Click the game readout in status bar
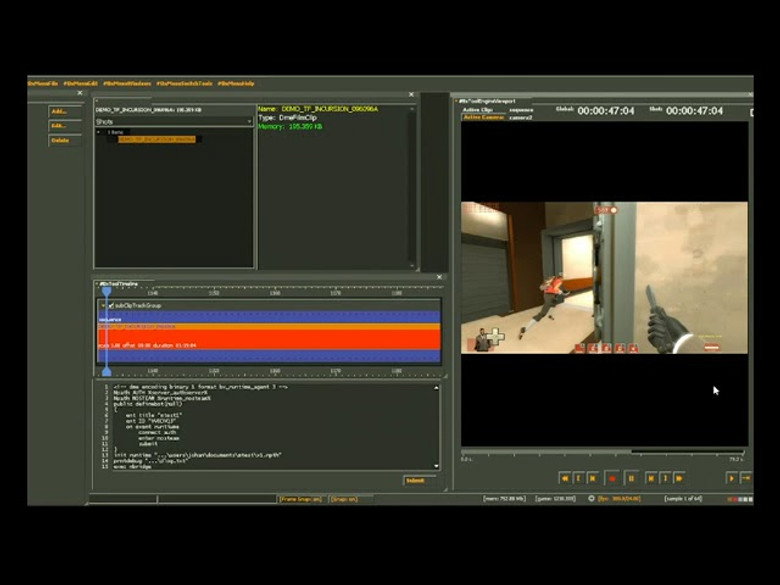 click(556, 498)
